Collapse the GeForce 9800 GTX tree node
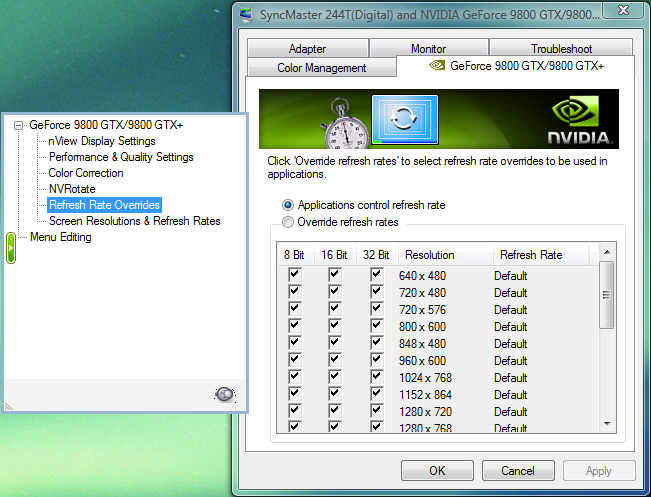This screenshot has width=651, height=497. [x=18, y=125]
